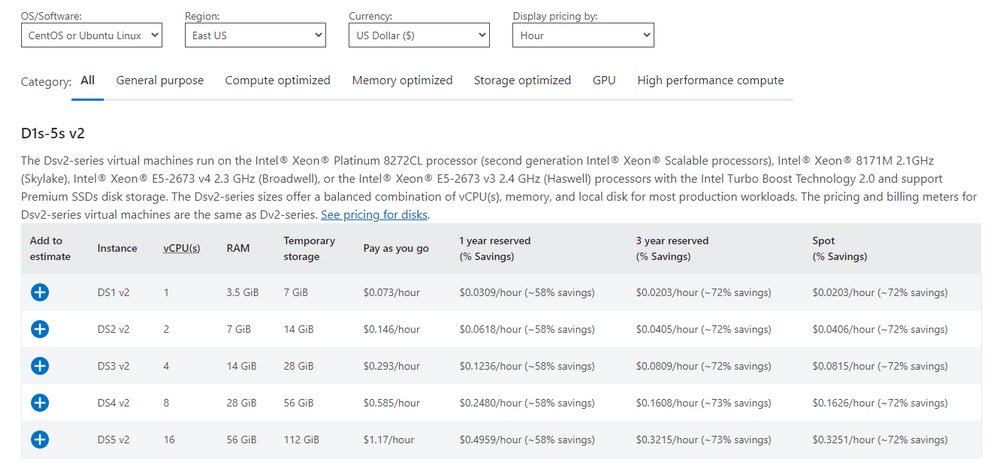Select Compute optimized category tab
This screenshot has width=999, height=471.
pos(277,80)
